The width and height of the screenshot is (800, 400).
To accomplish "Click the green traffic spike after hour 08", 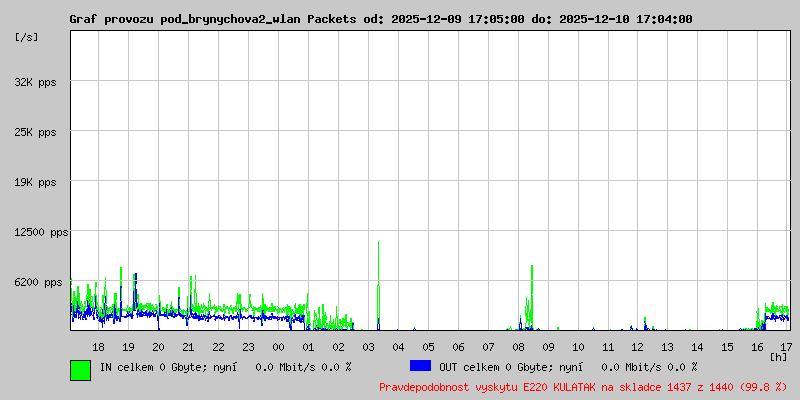I will (x=532, y=297).
